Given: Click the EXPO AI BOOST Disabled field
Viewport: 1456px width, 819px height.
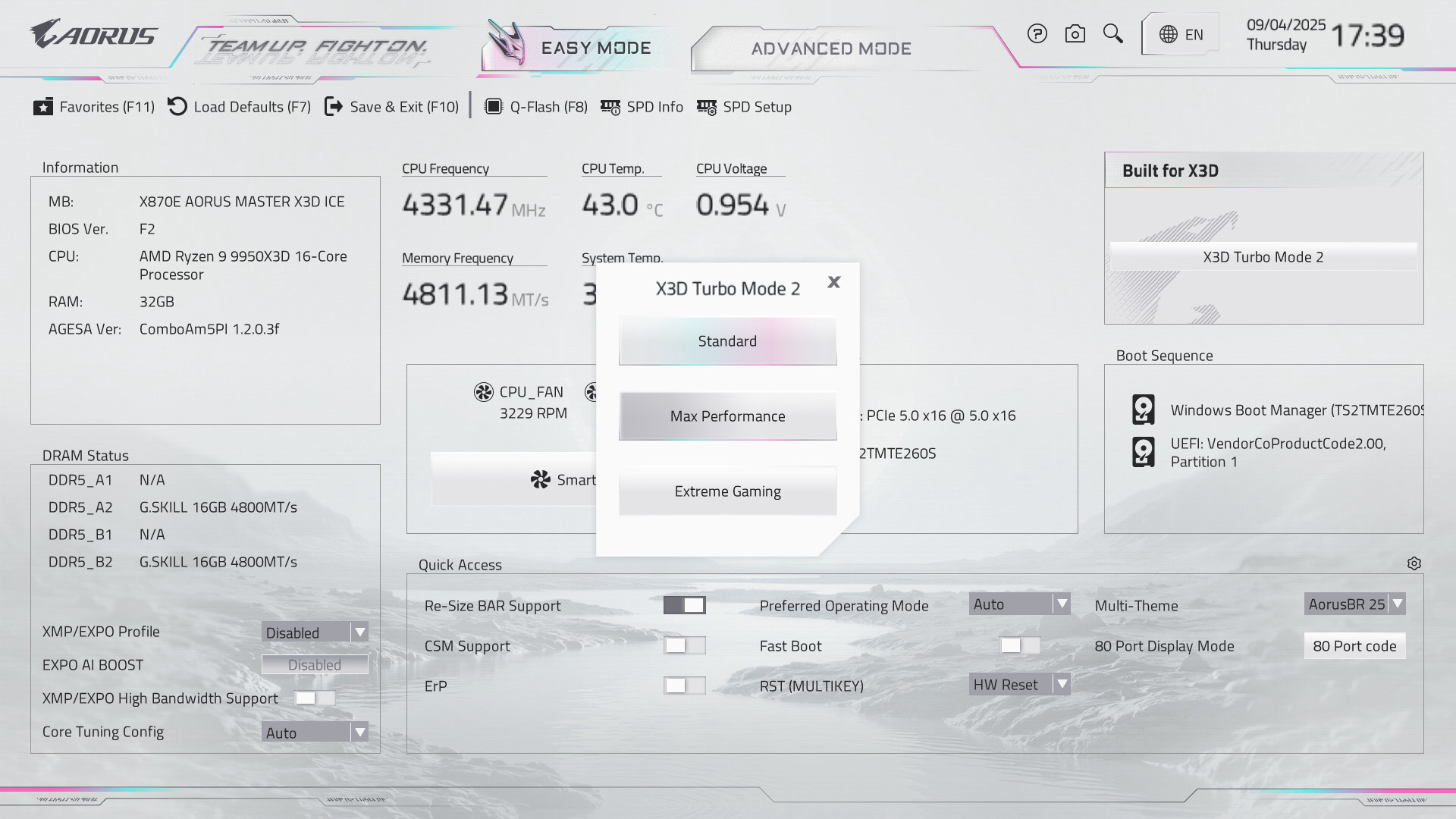Looking at the screenshot, I should [x=315, y=665].
